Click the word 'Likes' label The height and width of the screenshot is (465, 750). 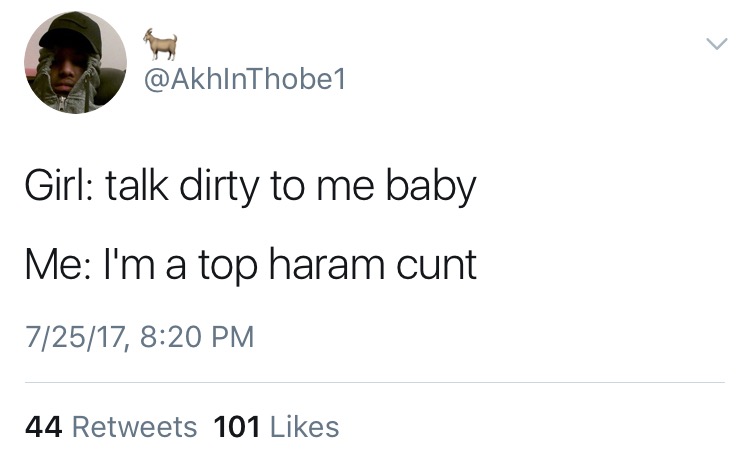pos(305,427)
